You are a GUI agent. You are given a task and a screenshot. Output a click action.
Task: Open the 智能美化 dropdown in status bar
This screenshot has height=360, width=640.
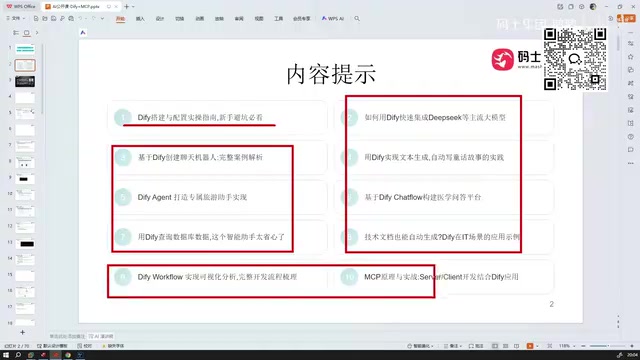420,346
